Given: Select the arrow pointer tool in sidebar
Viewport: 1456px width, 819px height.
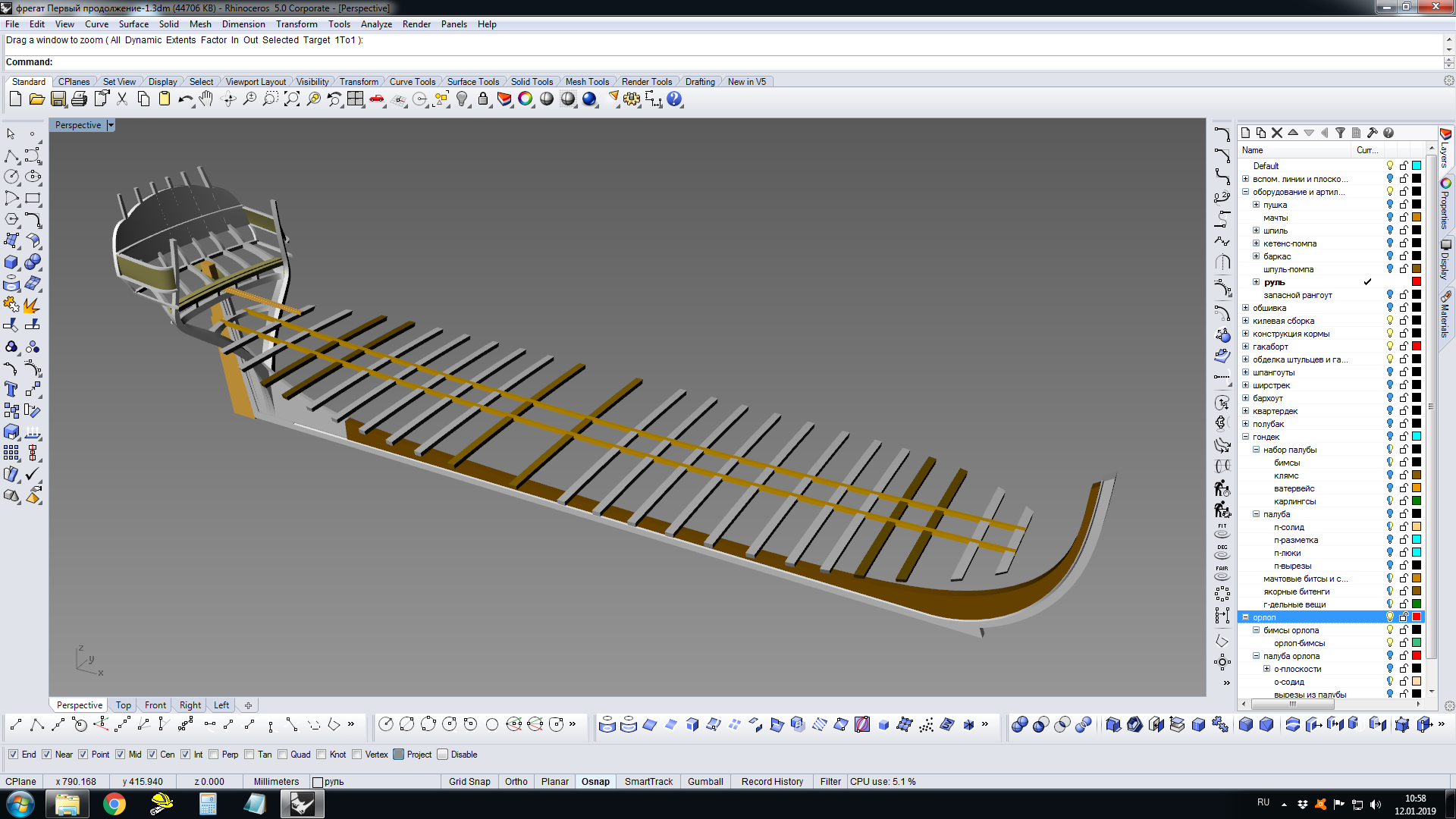Looking at the screenshot, I should tap(11, 134).
